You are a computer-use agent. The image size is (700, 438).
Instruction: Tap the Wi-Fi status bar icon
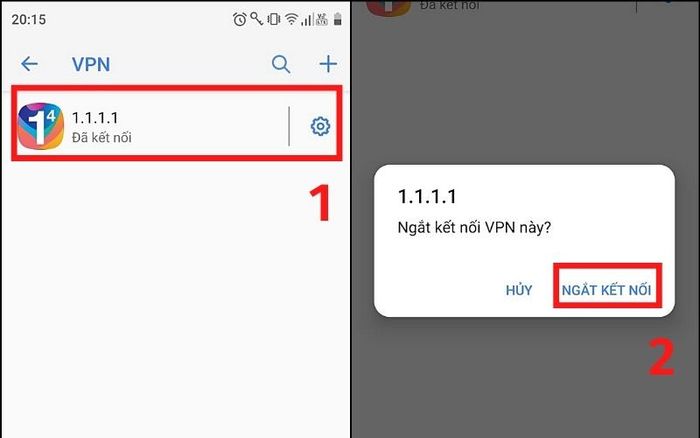point(291,19)
